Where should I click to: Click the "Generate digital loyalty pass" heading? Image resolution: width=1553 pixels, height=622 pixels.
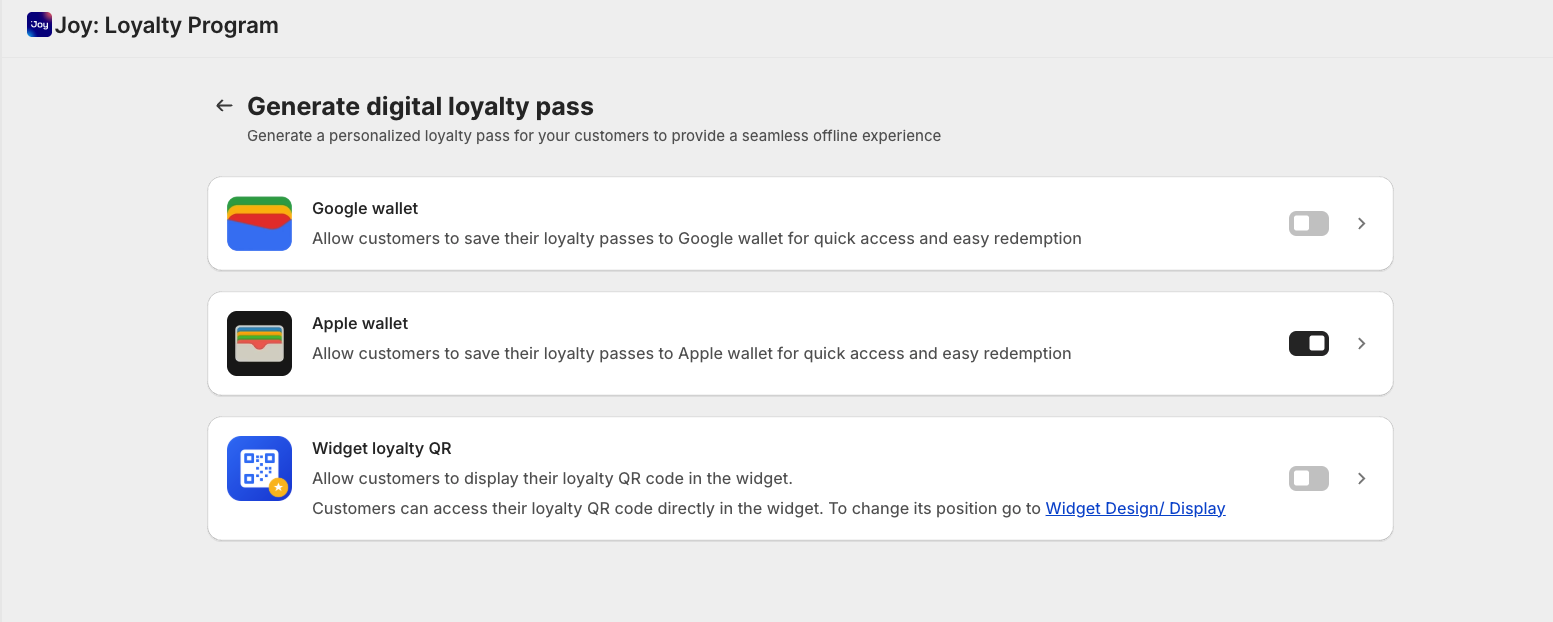420,106
